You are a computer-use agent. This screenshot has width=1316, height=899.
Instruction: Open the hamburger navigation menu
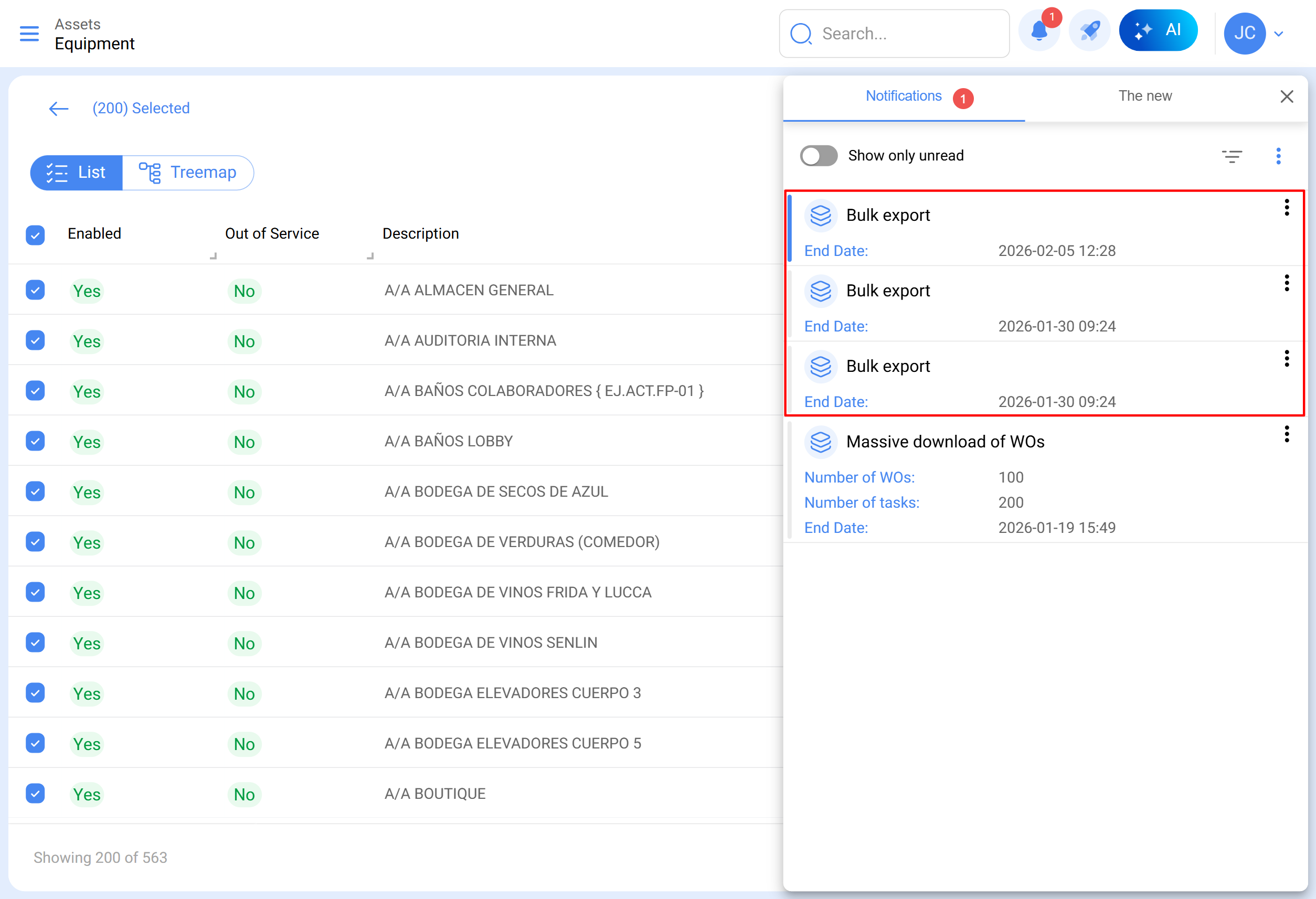[29, 34]
